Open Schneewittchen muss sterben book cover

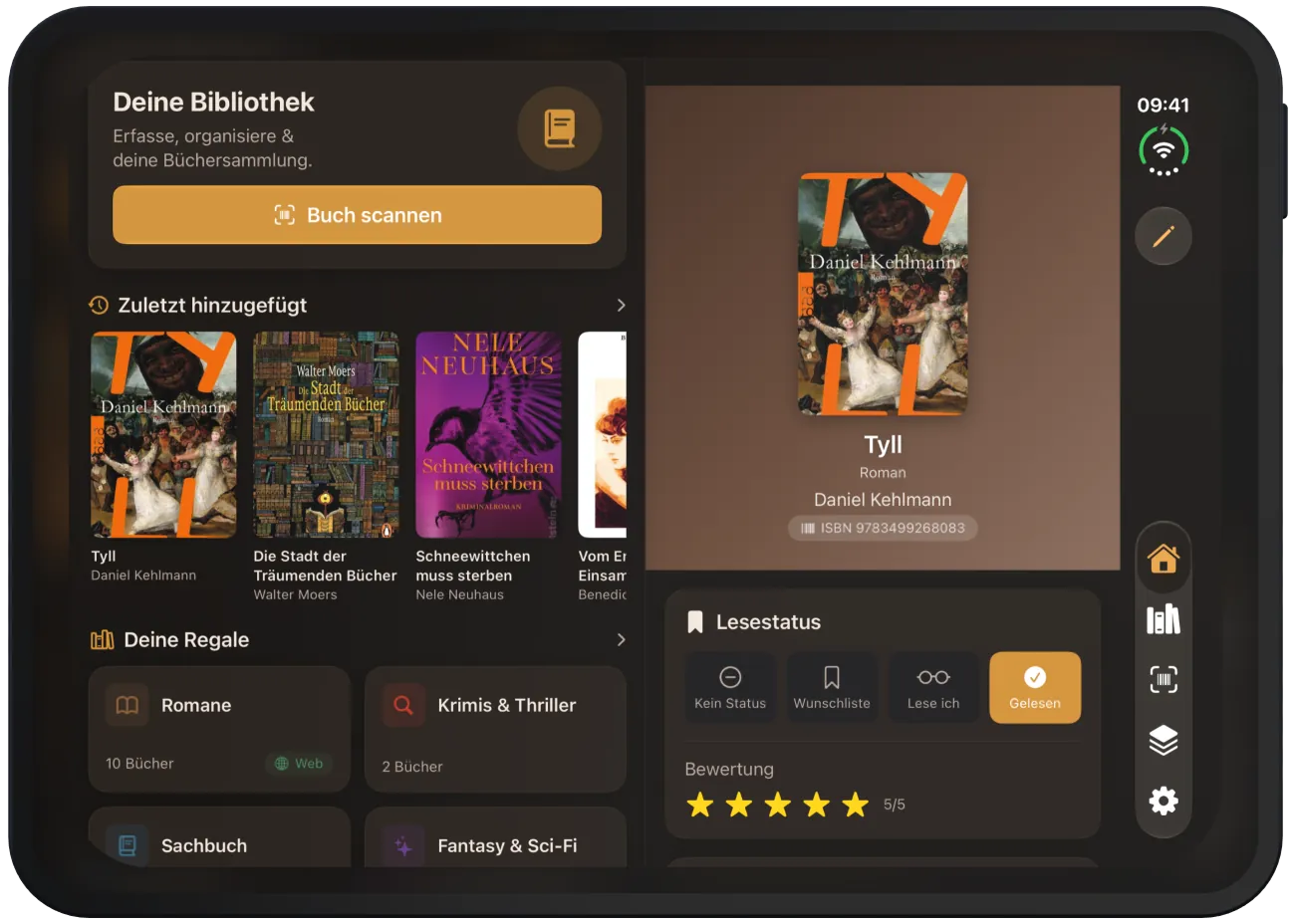488,435
